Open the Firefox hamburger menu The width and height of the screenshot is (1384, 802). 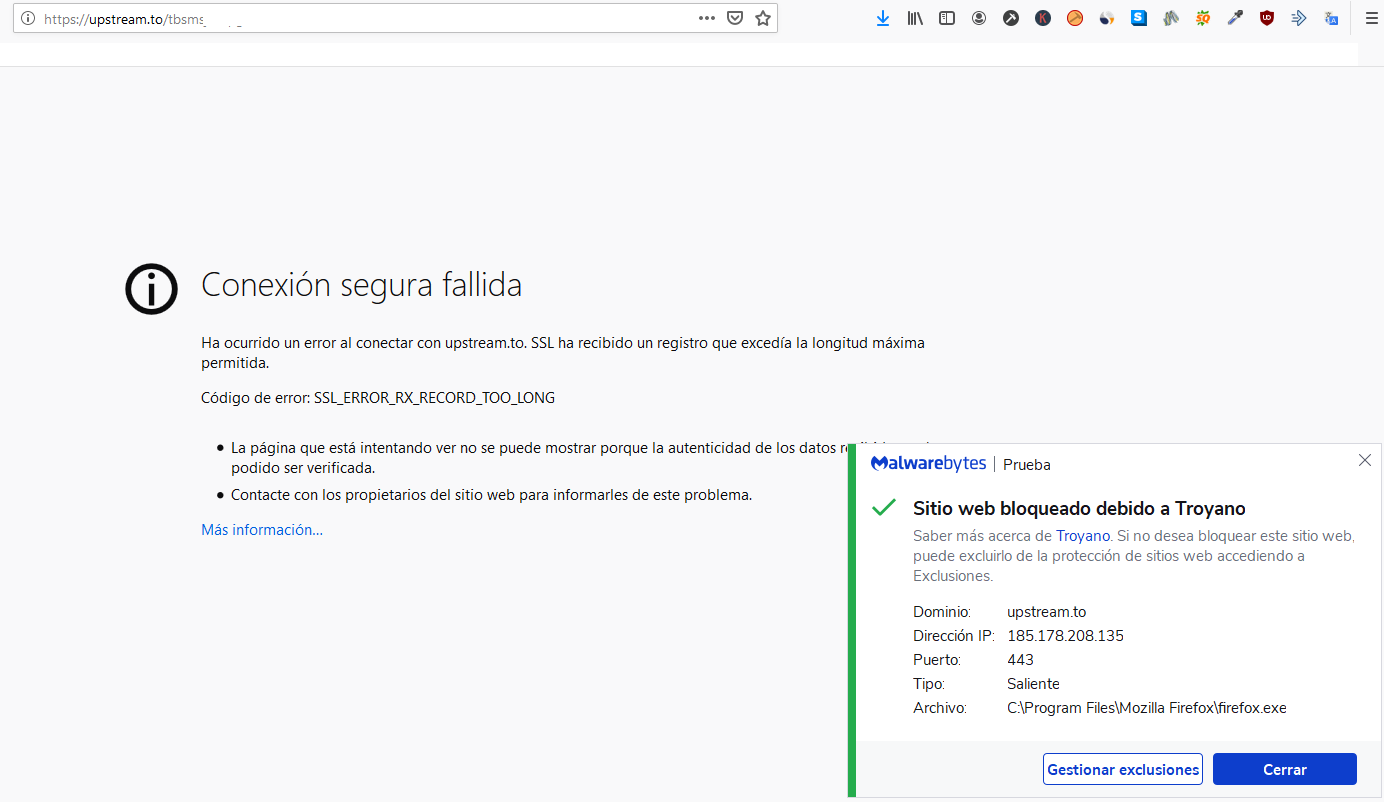click(1371, 18)
